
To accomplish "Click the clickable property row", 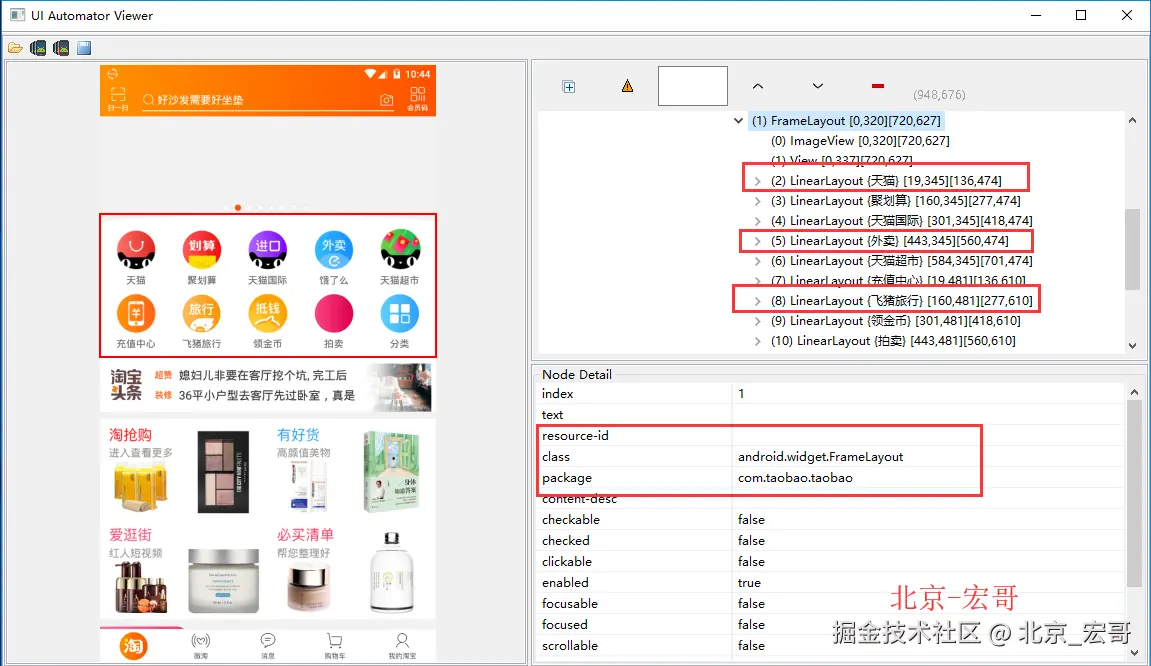I will (x=830, y=562).
